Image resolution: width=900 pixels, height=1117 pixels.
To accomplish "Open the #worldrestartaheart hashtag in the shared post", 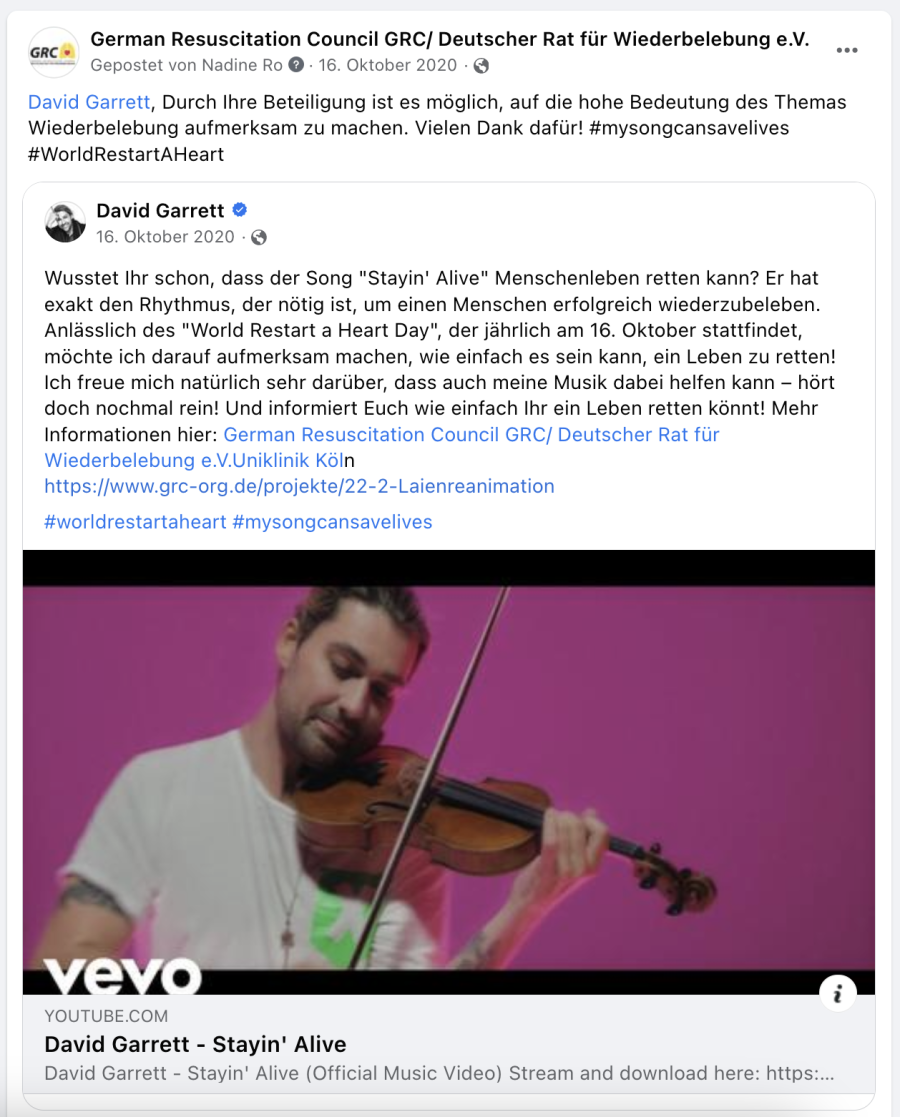I will click(135, 522).
